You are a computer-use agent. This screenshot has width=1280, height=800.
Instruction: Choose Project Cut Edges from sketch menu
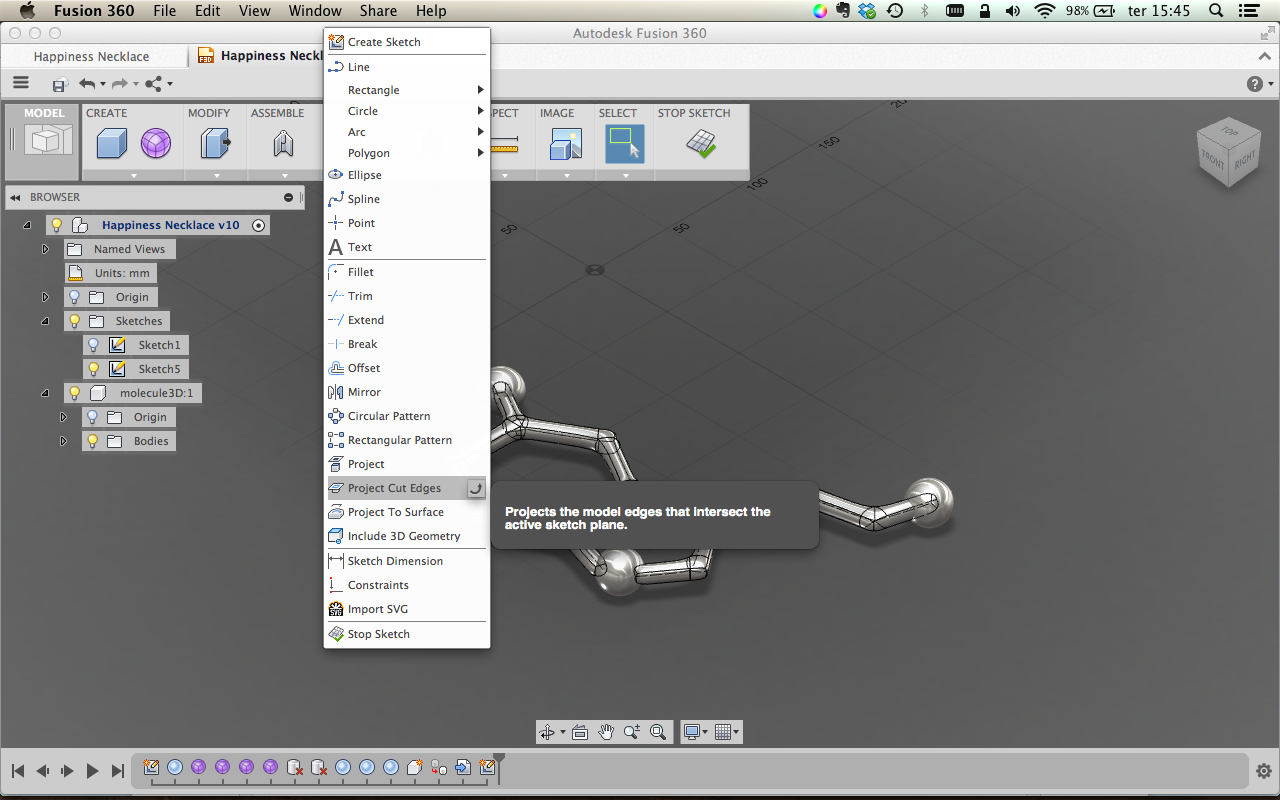click(407, 488)
